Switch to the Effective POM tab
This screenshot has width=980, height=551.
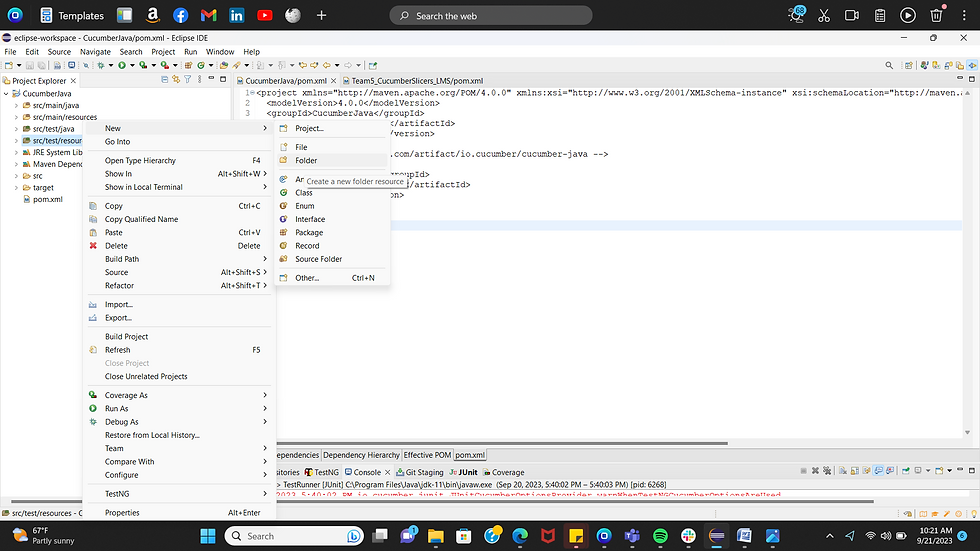pos(427,455)
